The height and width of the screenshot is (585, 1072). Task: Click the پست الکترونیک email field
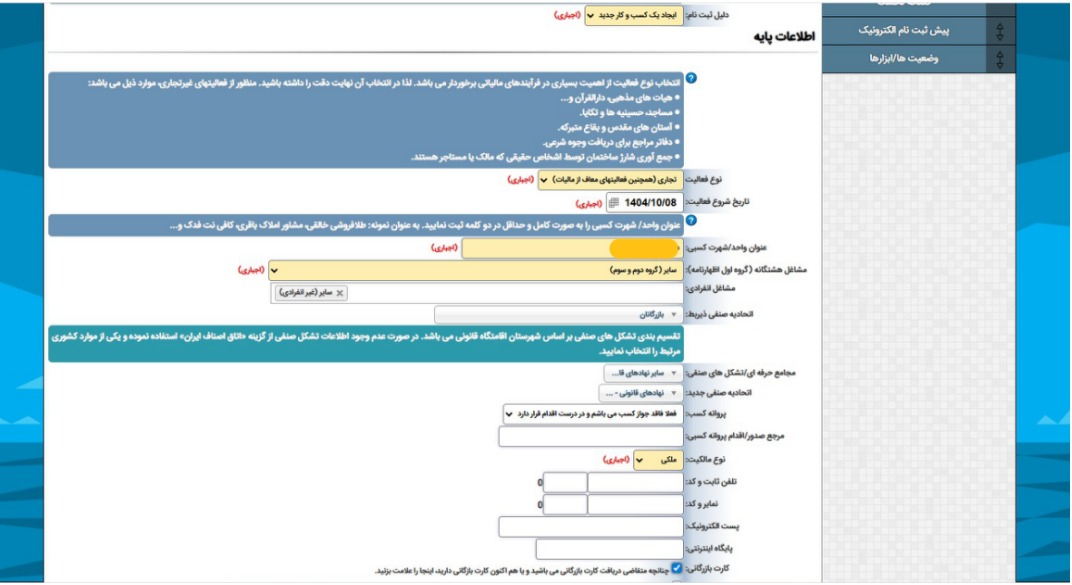(x=591, y=526)
